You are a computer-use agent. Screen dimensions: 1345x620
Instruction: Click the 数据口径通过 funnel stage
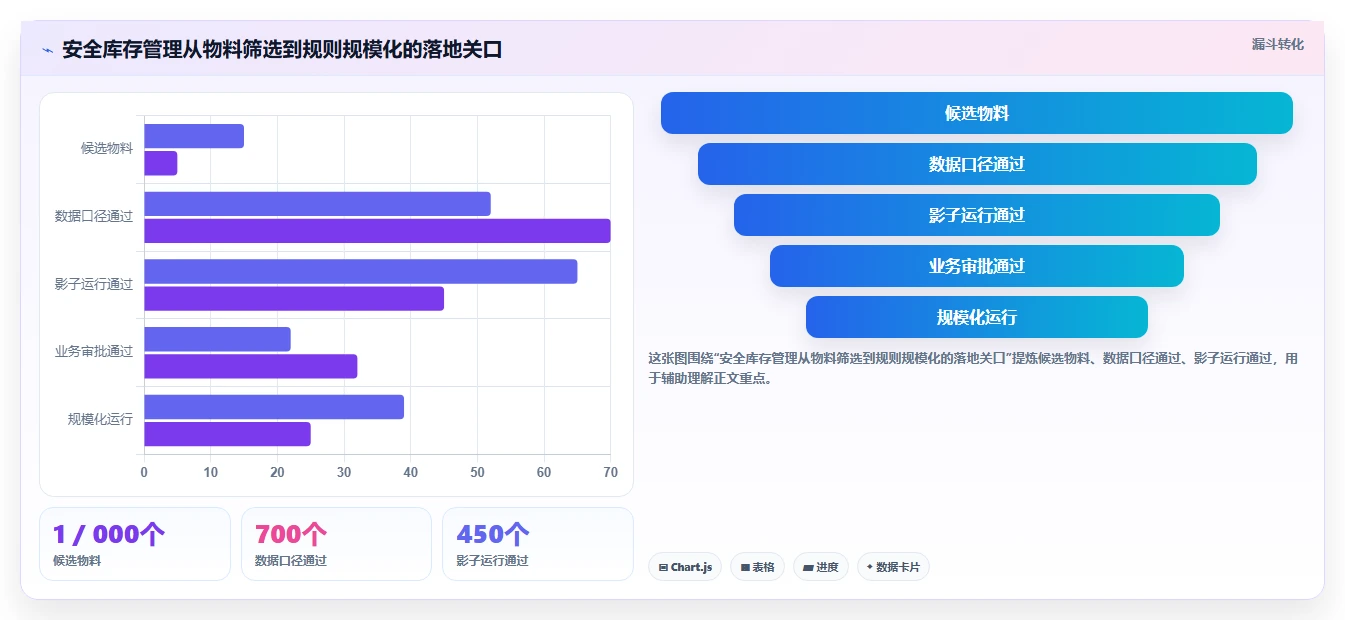(977, 164)
